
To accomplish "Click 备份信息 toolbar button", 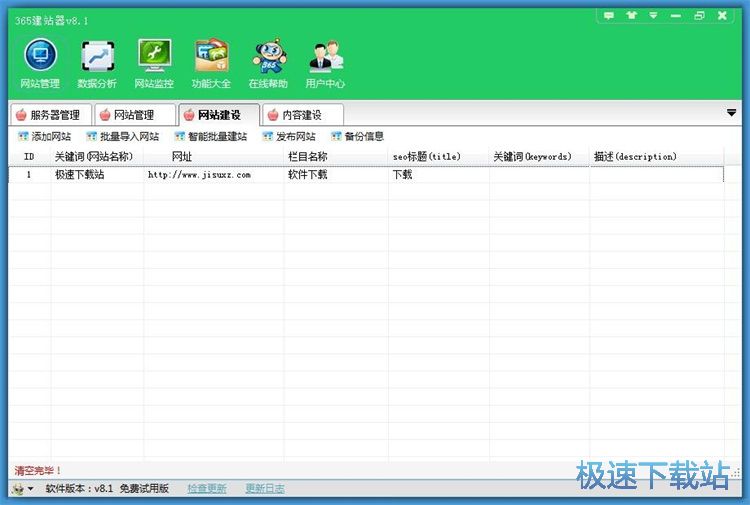I will coord(358,137).
